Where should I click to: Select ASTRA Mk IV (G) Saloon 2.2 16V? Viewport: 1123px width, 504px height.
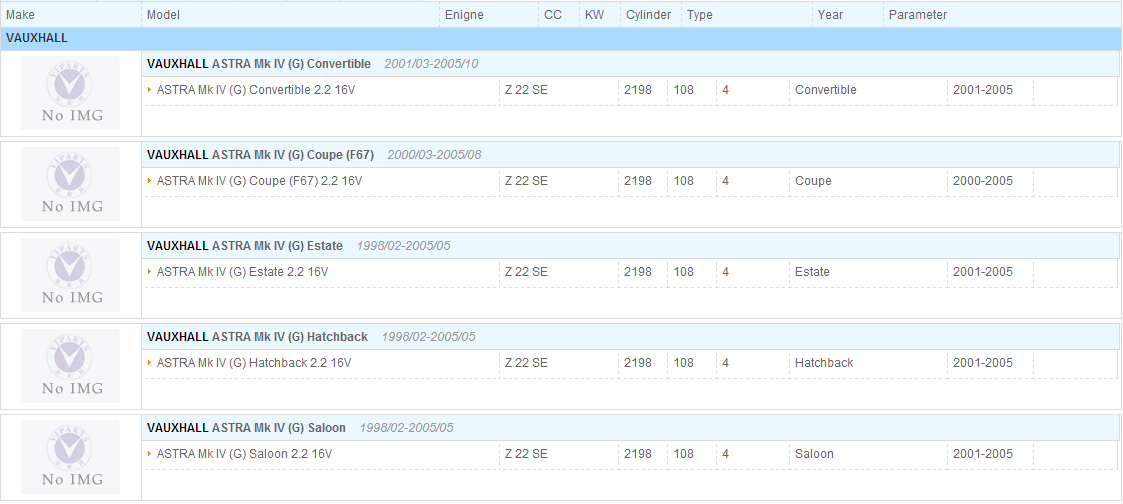point(244,454)
